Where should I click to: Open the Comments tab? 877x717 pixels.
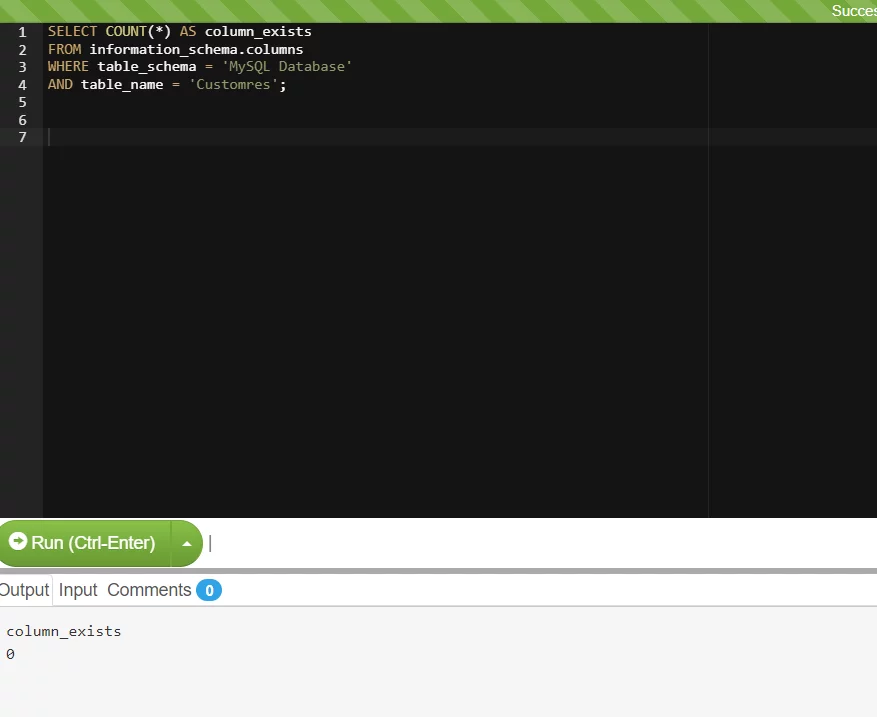[x=149, y=590]
